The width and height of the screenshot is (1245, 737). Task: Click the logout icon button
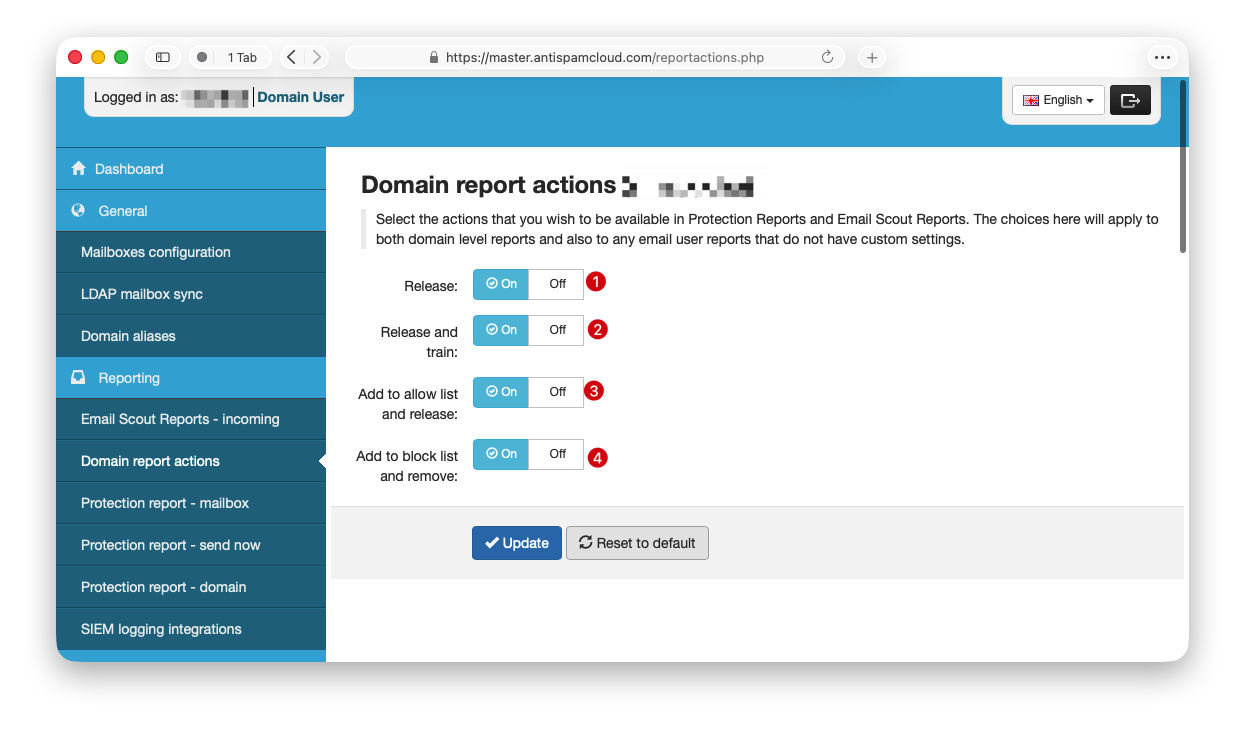[1130, 100]
